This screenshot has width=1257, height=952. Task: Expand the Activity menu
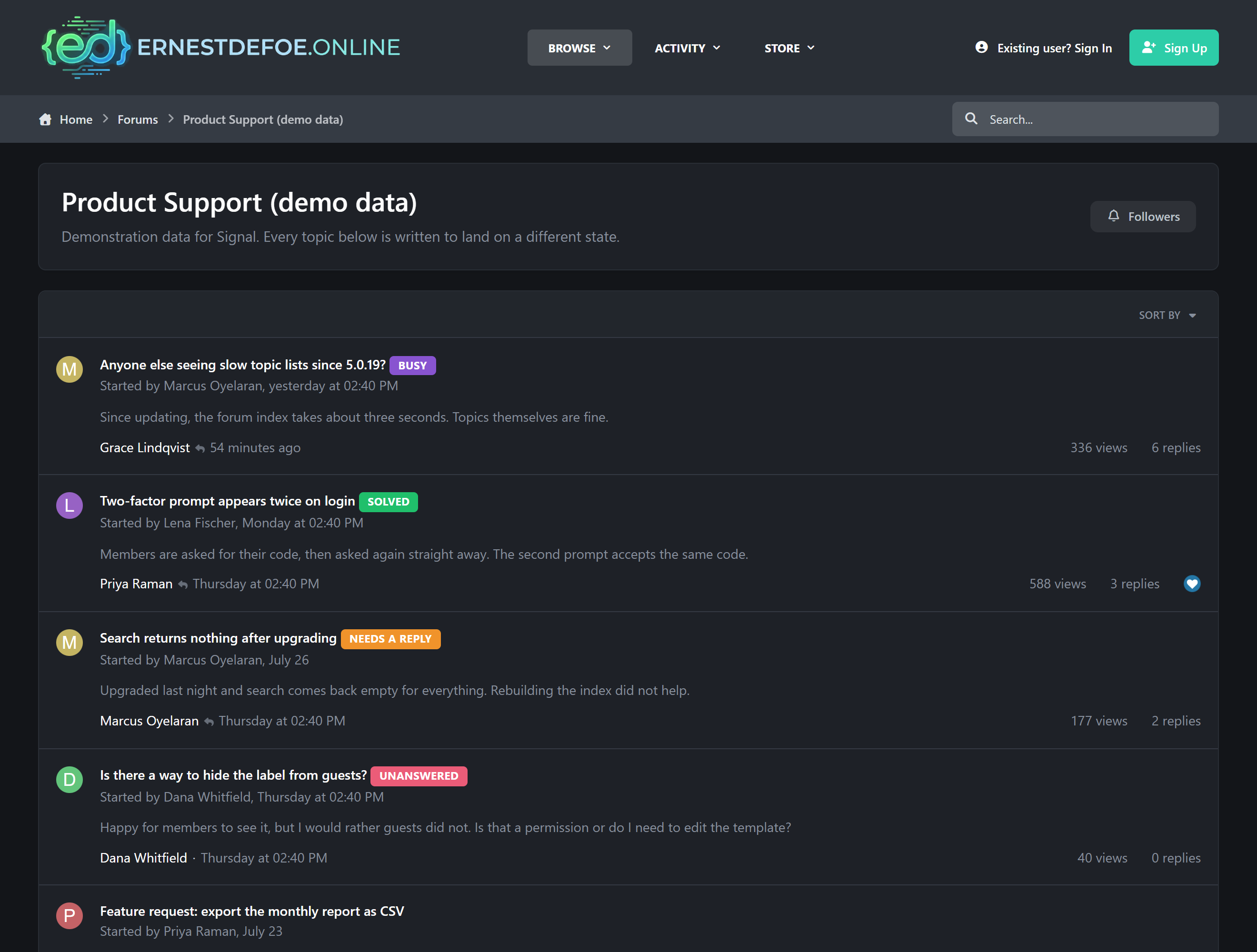point(688,48)
